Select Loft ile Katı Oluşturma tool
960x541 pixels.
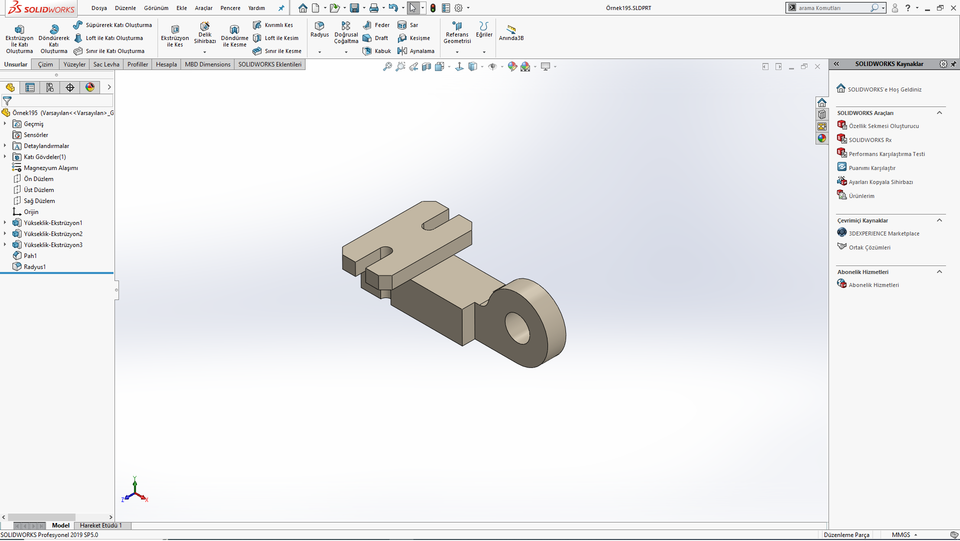coord(108,38)
